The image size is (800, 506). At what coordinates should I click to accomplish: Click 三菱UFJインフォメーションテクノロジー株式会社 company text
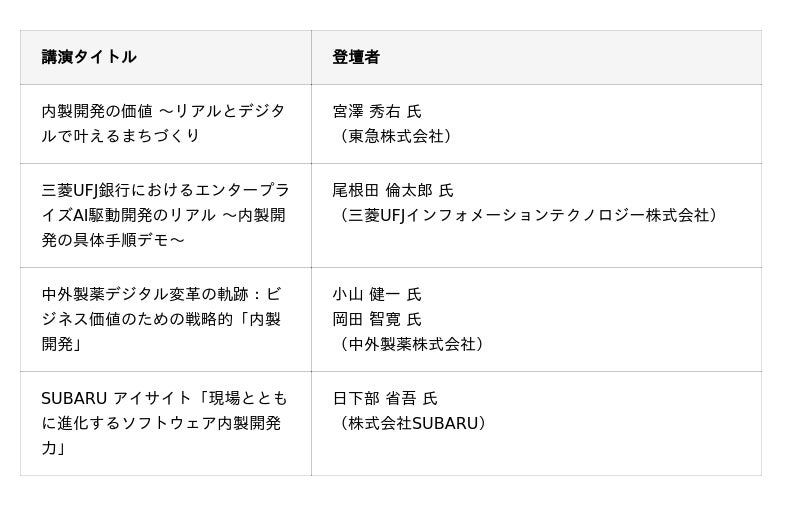tap(529, 215)
